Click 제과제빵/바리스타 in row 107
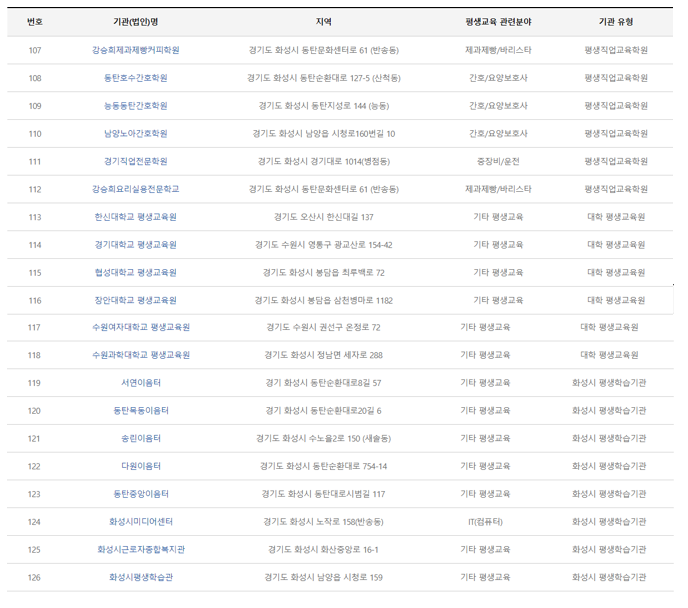The image size is (688, 608). pos(498,50)
